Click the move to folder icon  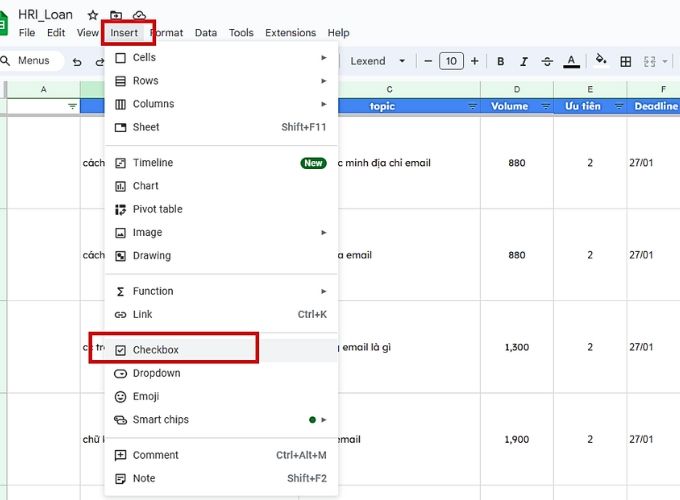pos(116,15)
